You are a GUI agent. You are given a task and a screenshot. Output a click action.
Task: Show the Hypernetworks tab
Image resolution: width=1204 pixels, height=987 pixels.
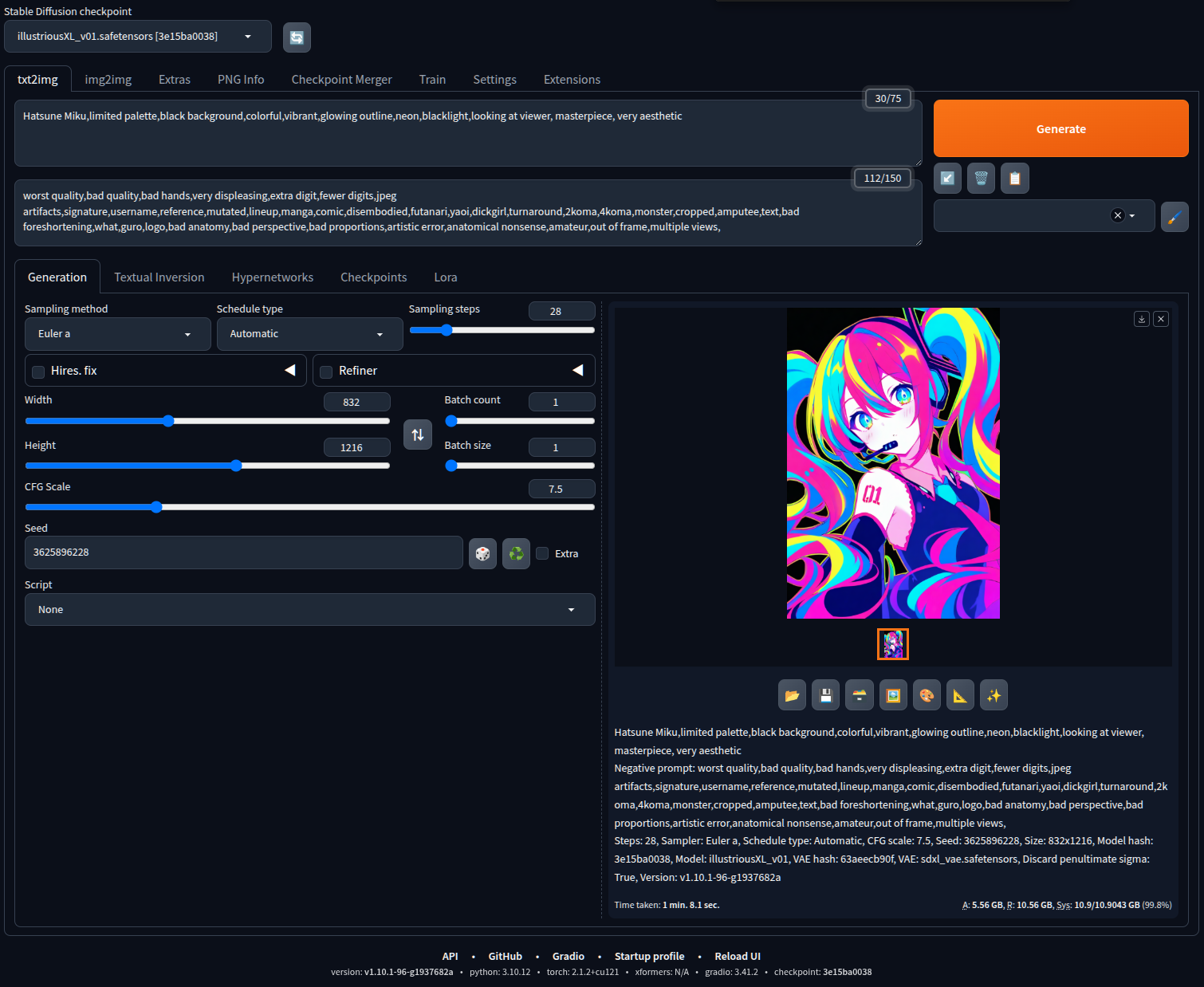coord(273,277)
